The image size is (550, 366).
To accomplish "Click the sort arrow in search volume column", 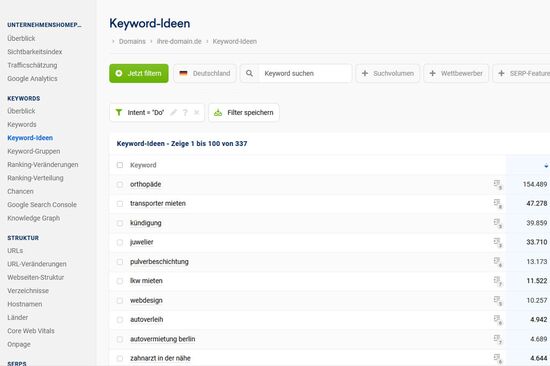I will coord(546,165).
